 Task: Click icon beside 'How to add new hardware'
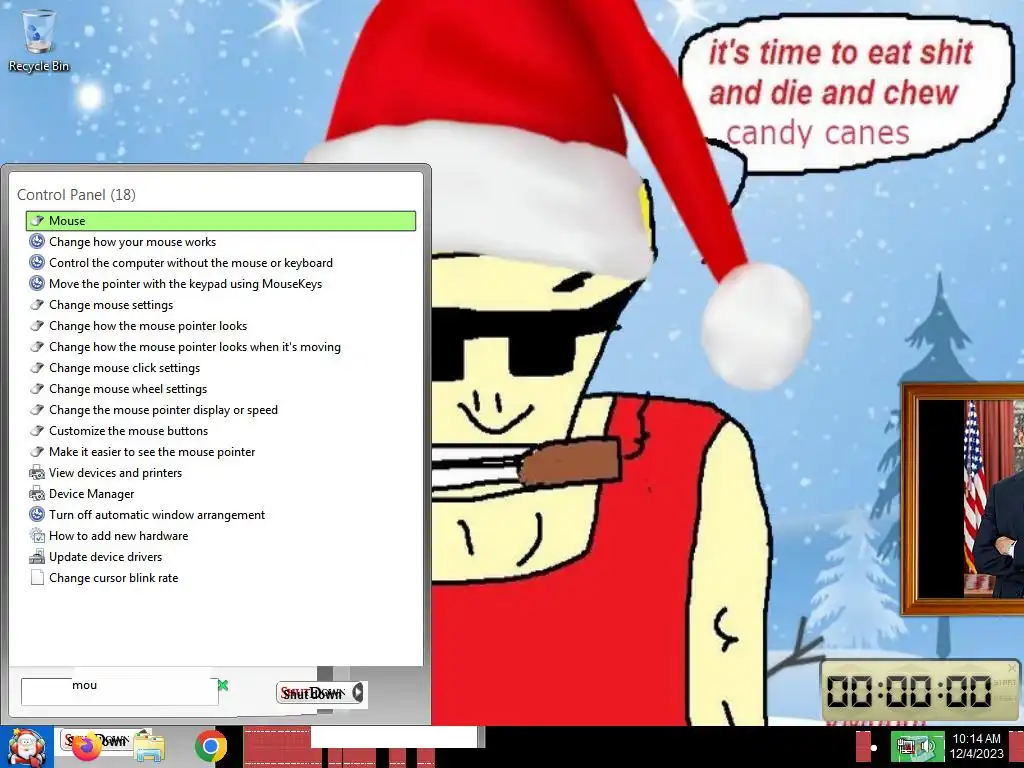tap(37, 536)
